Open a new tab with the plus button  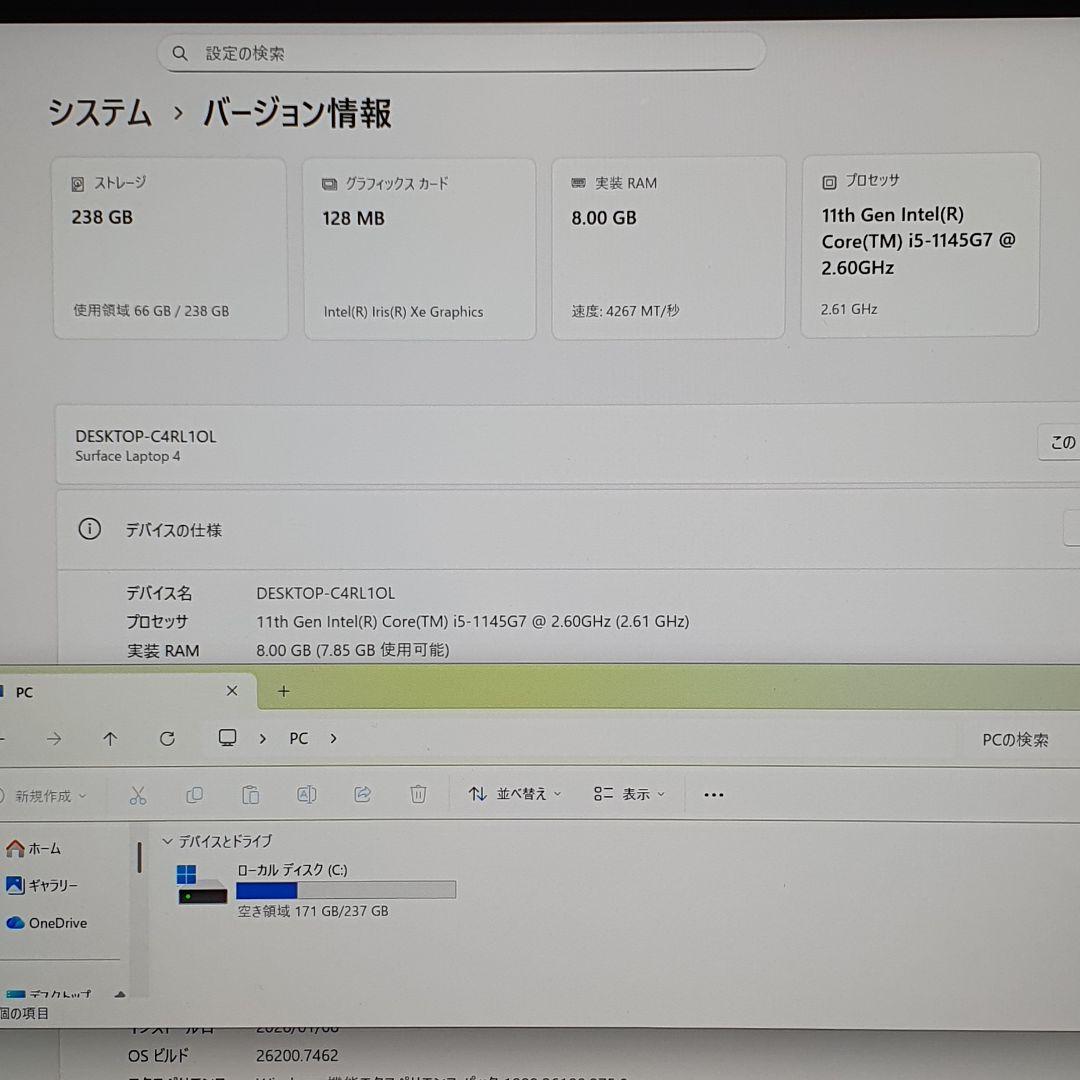[283, 691]
